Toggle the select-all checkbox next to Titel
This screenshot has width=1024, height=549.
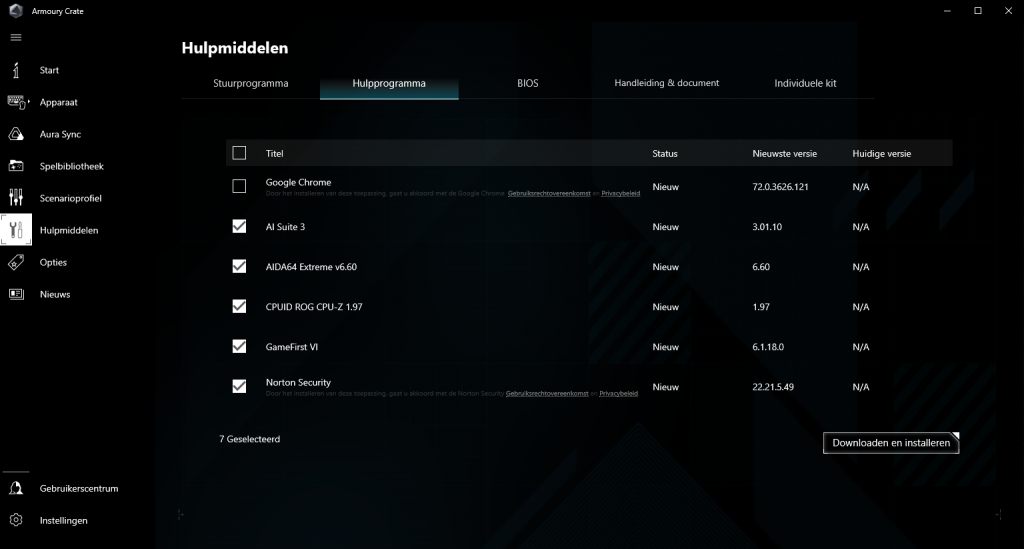(239, 153)
